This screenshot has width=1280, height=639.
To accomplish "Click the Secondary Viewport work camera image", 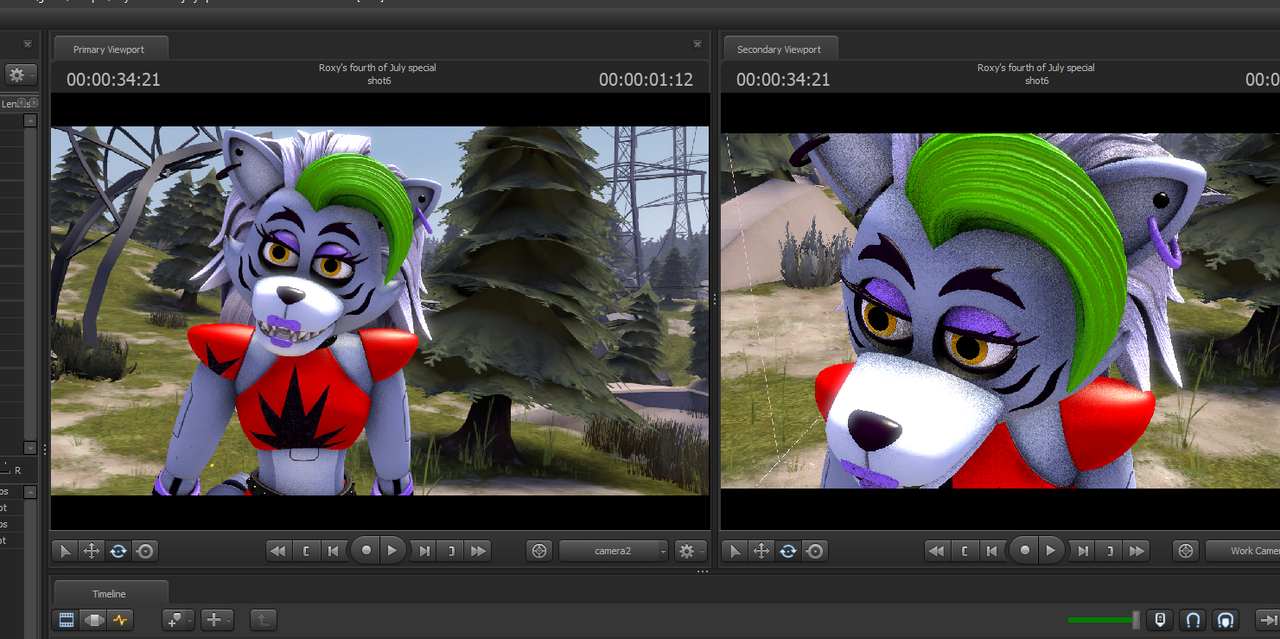I will pos(1000,311).
